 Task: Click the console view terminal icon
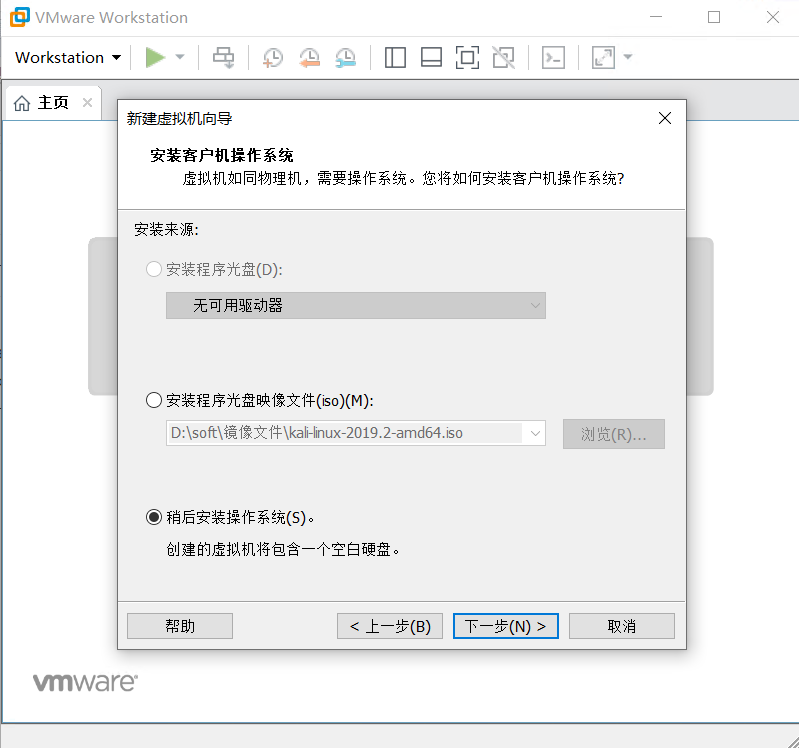click(553, 58)
